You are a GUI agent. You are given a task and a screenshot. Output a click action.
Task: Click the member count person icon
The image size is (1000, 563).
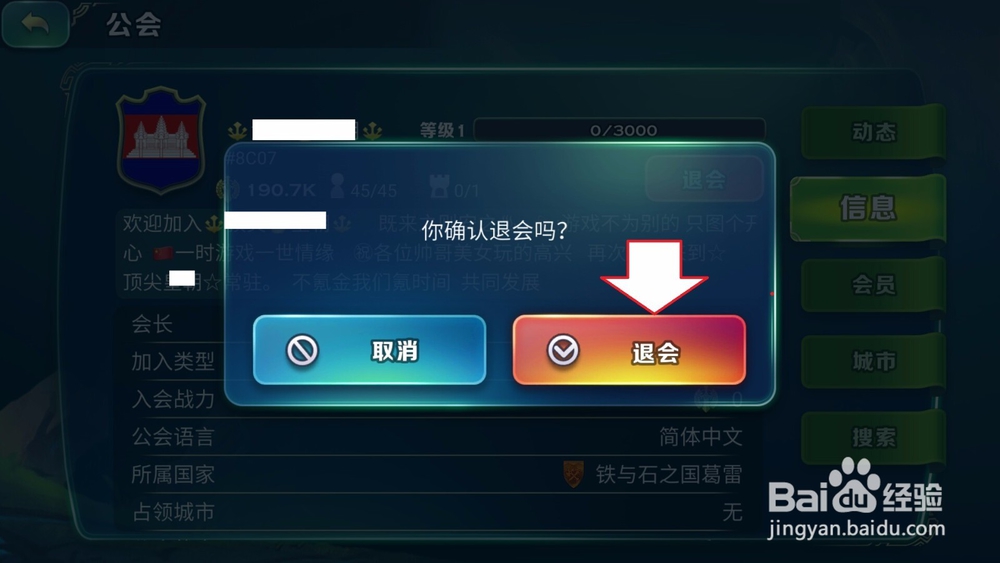click(337, 186)
